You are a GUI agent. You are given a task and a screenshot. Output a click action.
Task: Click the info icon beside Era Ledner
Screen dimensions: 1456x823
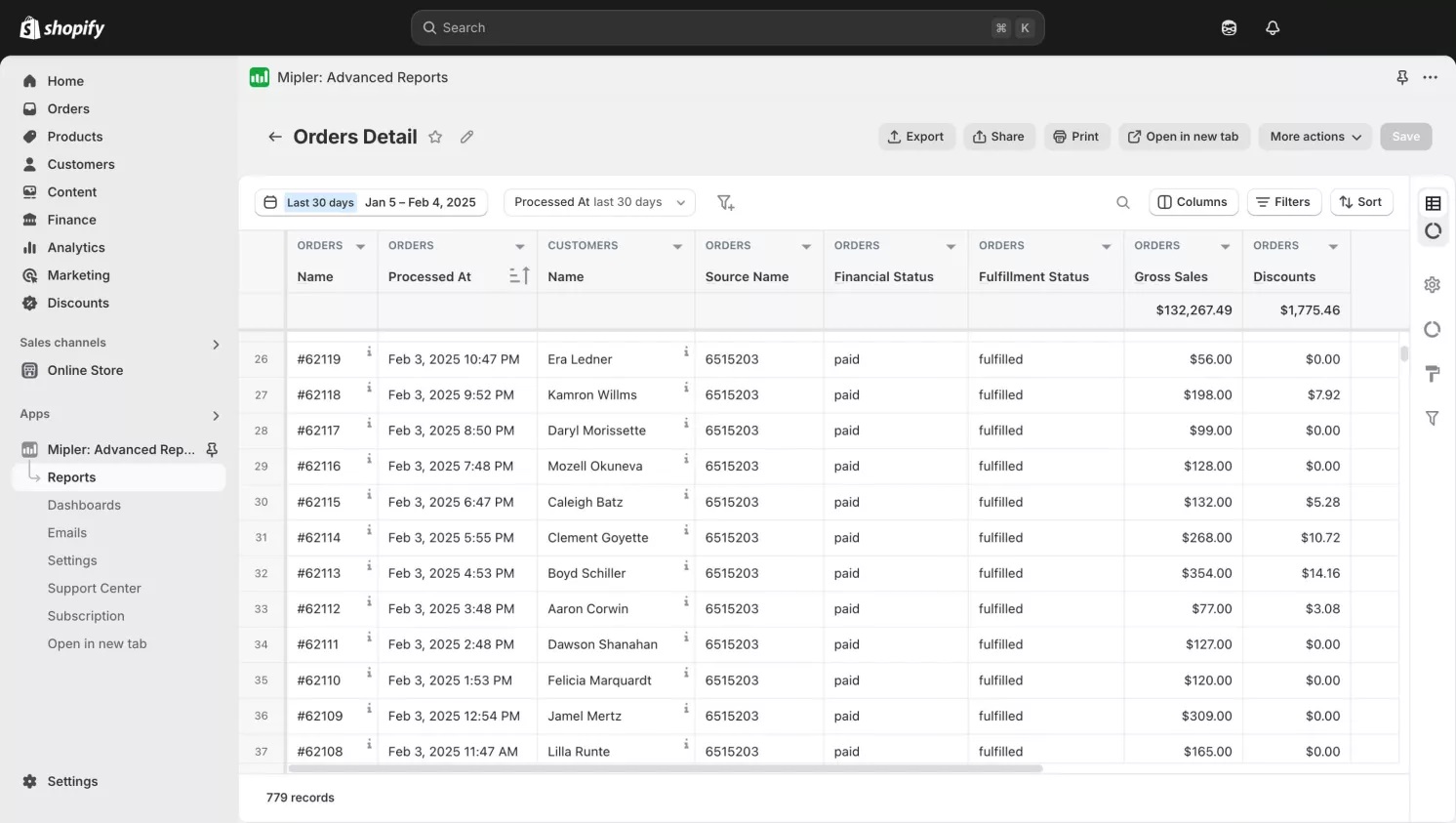pos(686,351)
